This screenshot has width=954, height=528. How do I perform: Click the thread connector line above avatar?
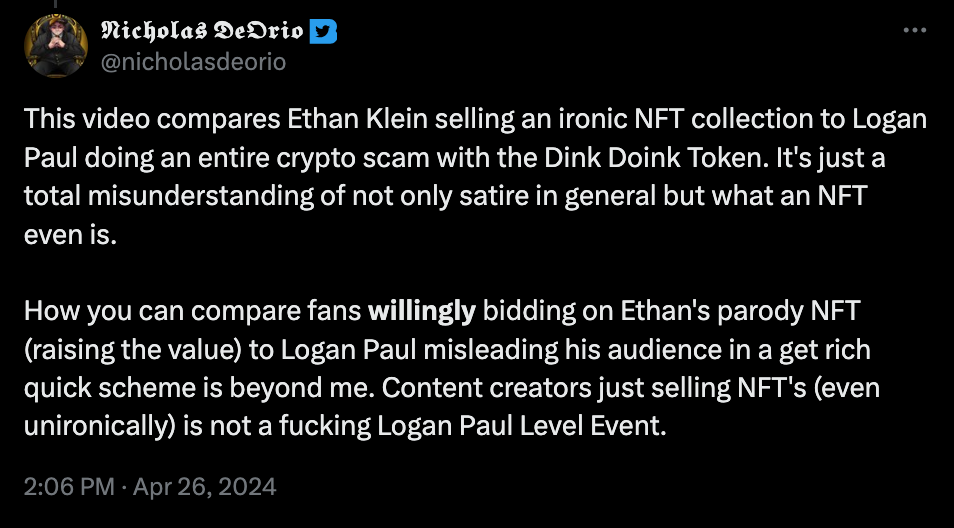[56, 4]
